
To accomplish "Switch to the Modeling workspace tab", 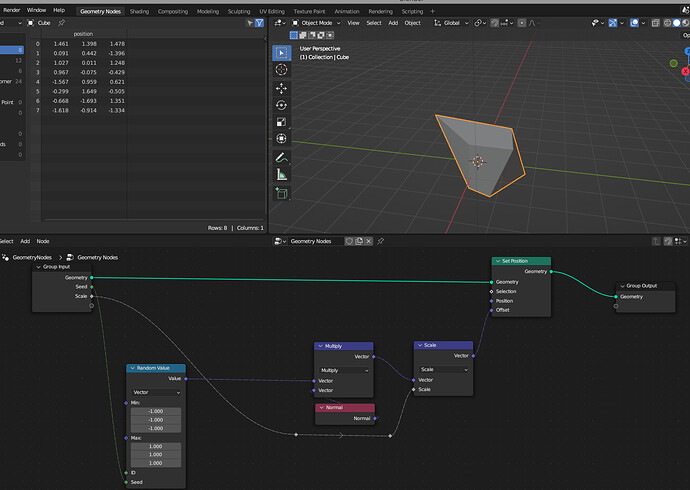I will [x=208, y=11].
